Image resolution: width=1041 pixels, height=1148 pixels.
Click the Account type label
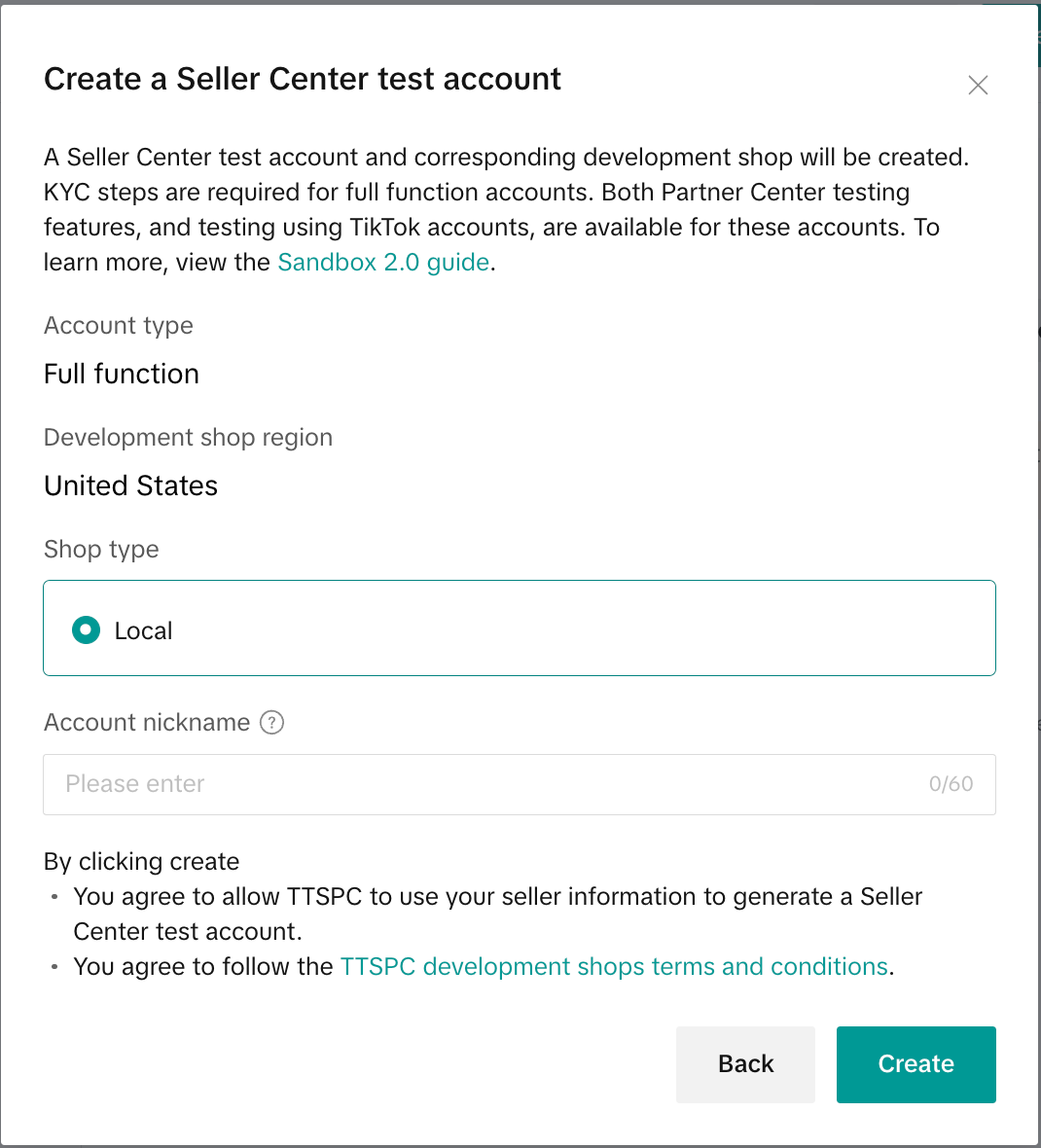click(x=119, y=325)
